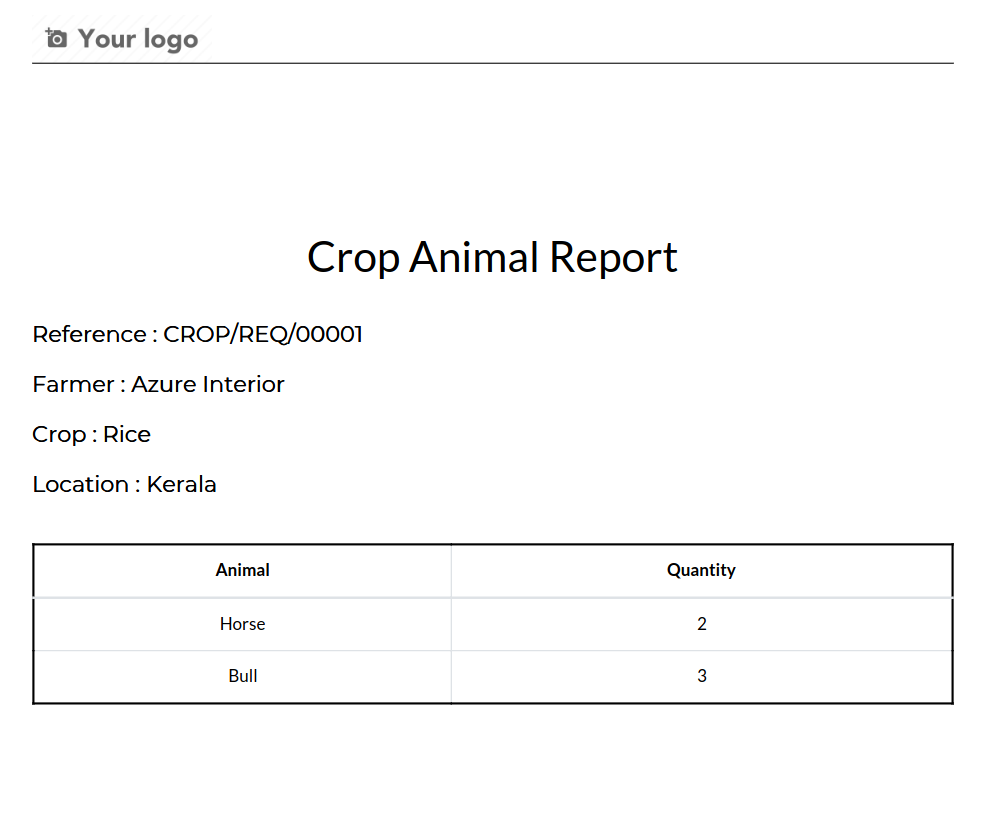
Task: Click the "Your logo" placeholder text
Action: 138,39
